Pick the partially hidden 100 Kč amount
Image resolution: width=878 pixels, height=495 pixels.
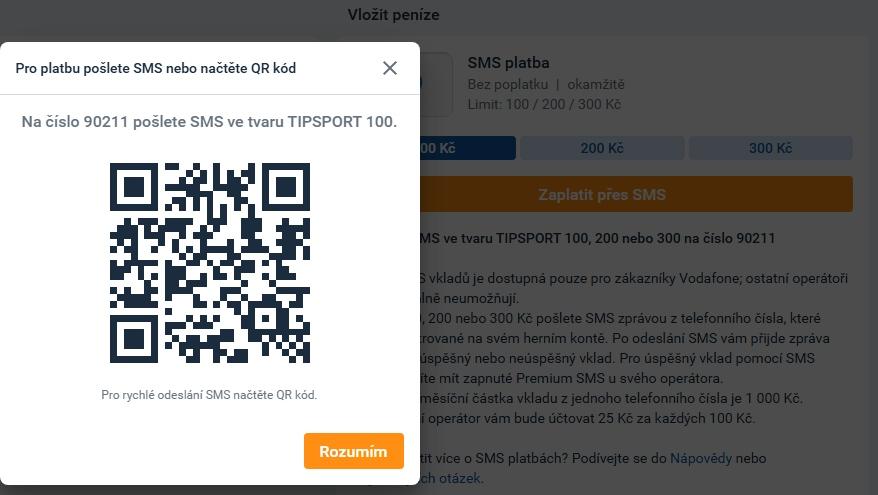[468, 148]
